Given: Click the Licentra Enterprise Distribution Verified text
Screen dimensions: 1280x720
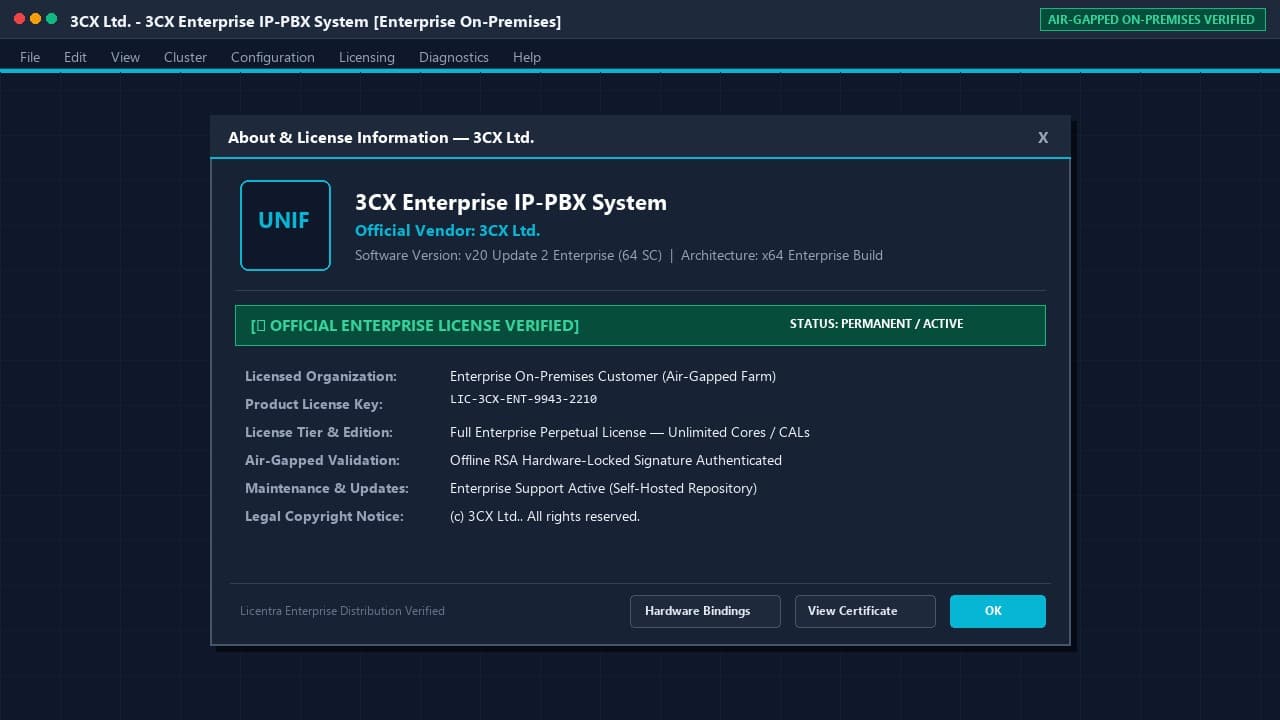Looking at the screenshot, I should point(342,611).
